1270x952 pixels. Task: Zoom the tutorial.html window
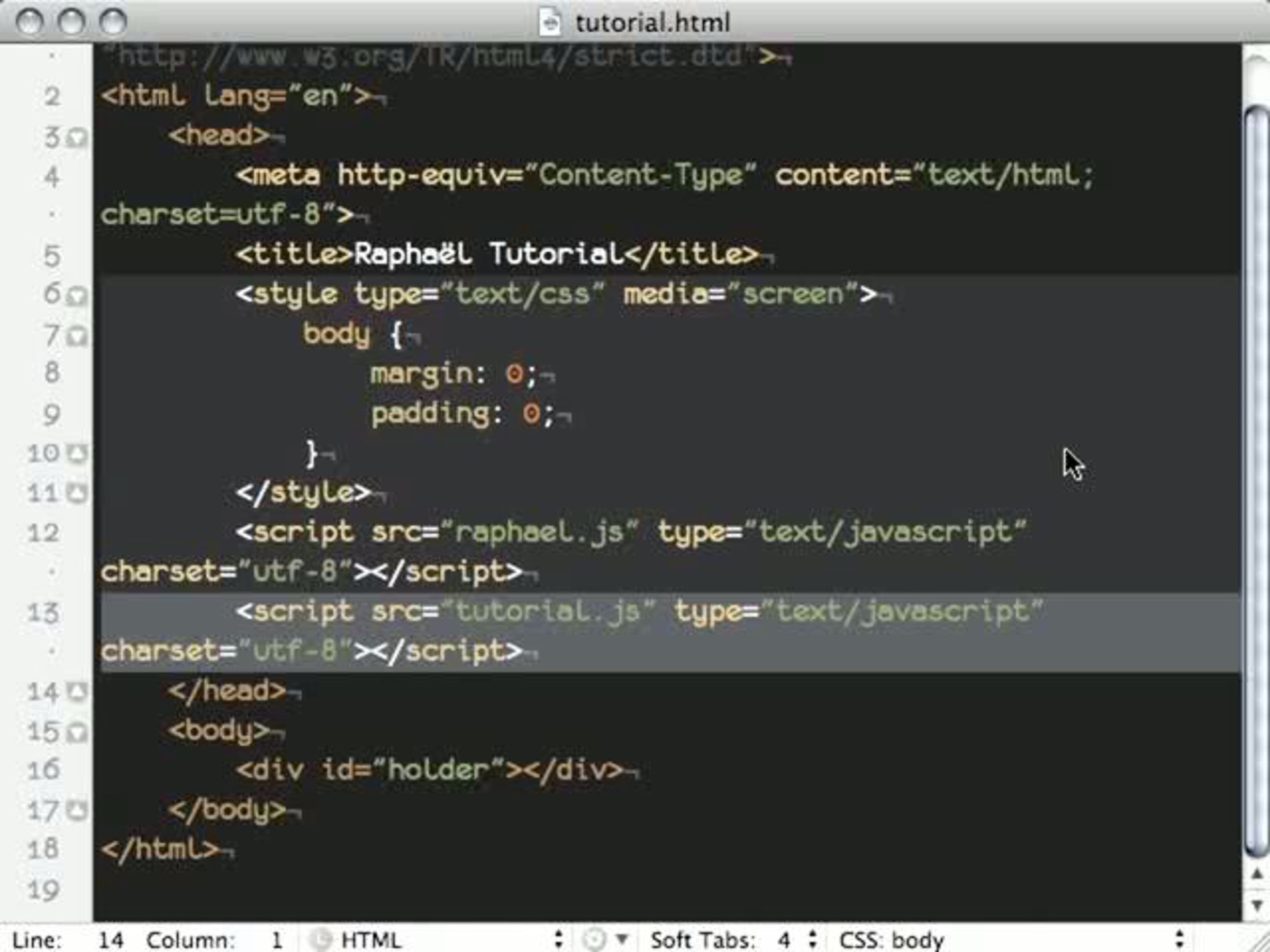(113, 22)
